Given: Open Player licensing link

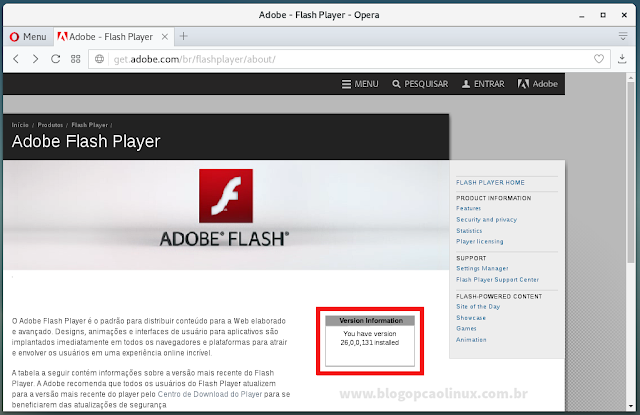Looking at the screenshot, I should point(480,242).
